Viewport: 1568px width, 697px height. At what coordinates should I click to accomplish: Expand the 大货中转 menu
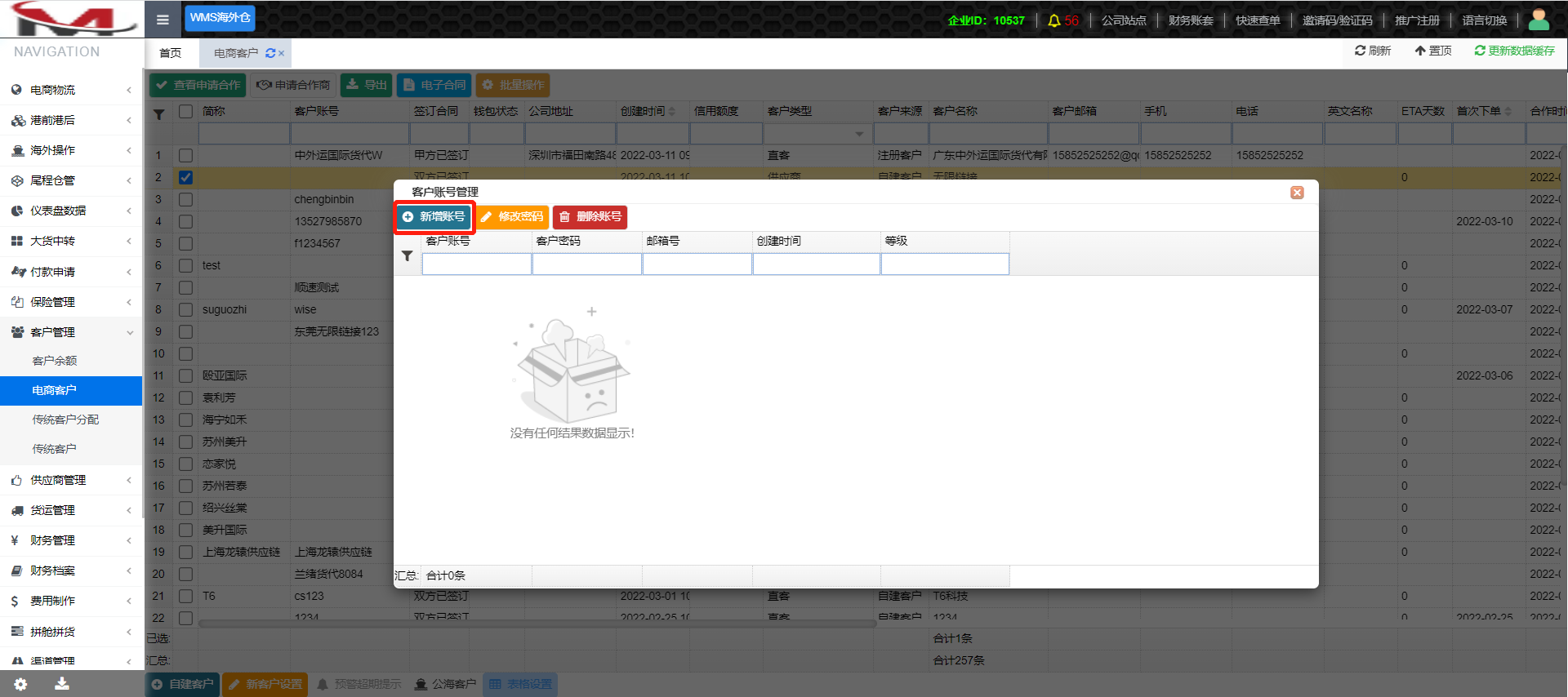click(x=72, y=241)
